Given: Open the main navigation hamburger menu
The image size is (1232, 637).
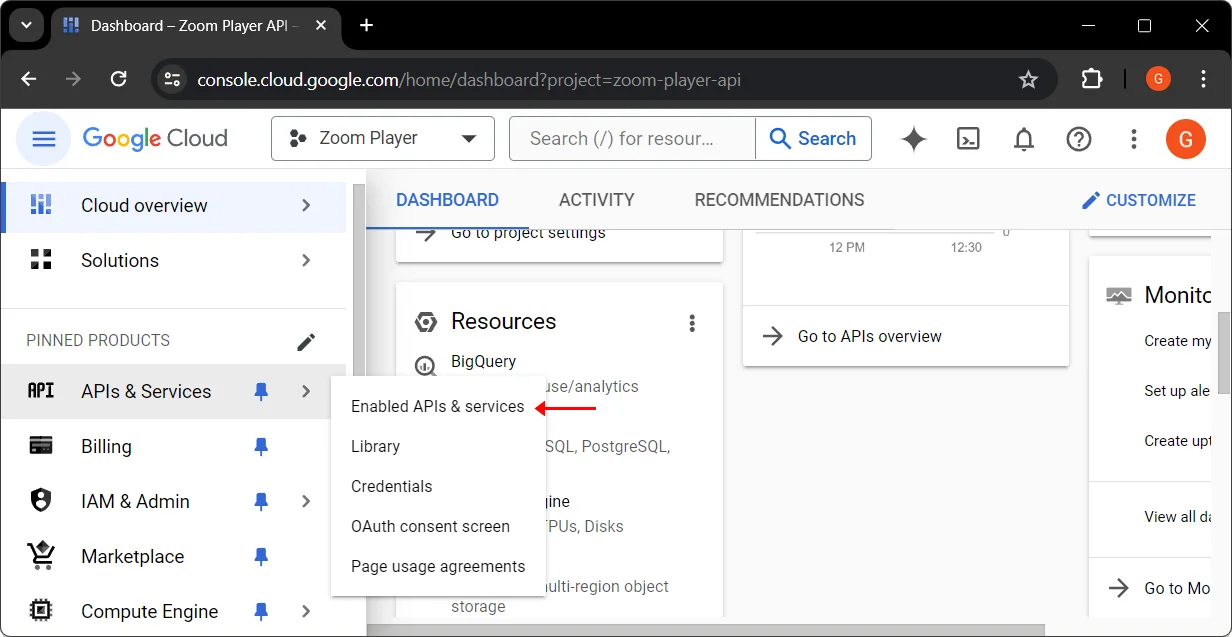Looking at the screenshot, I should pyautogui.click(x=43, y=139).
